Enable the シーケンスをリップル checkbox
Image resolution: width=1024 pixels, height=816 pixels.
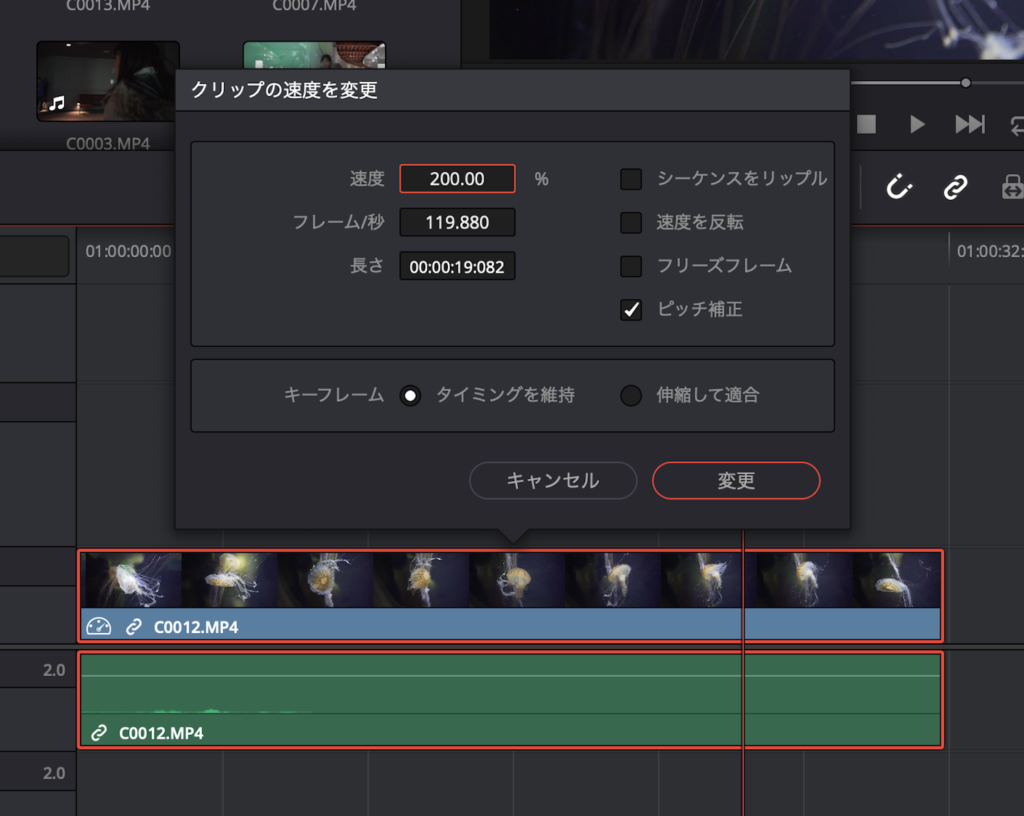point(631,179)
